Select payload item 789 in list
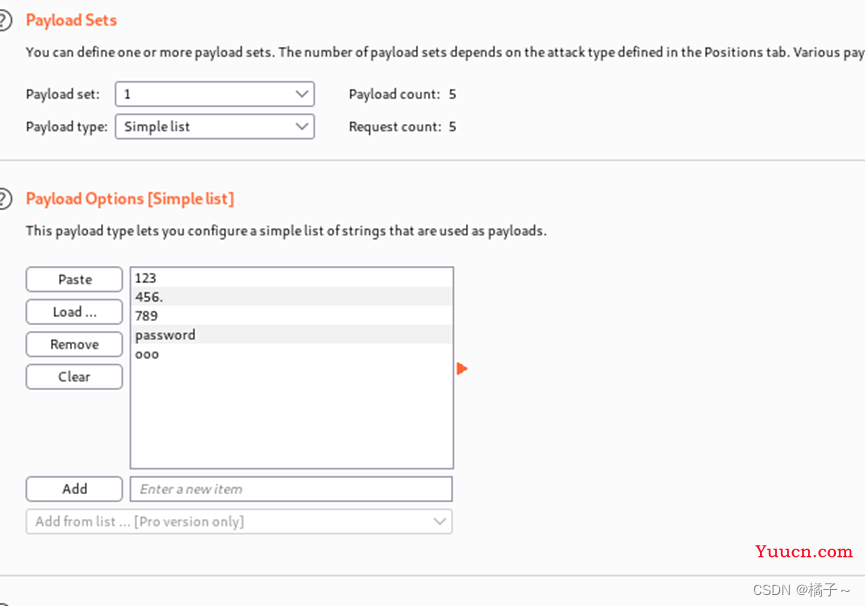Screen dimensions: 865x606 coord(292,316)
